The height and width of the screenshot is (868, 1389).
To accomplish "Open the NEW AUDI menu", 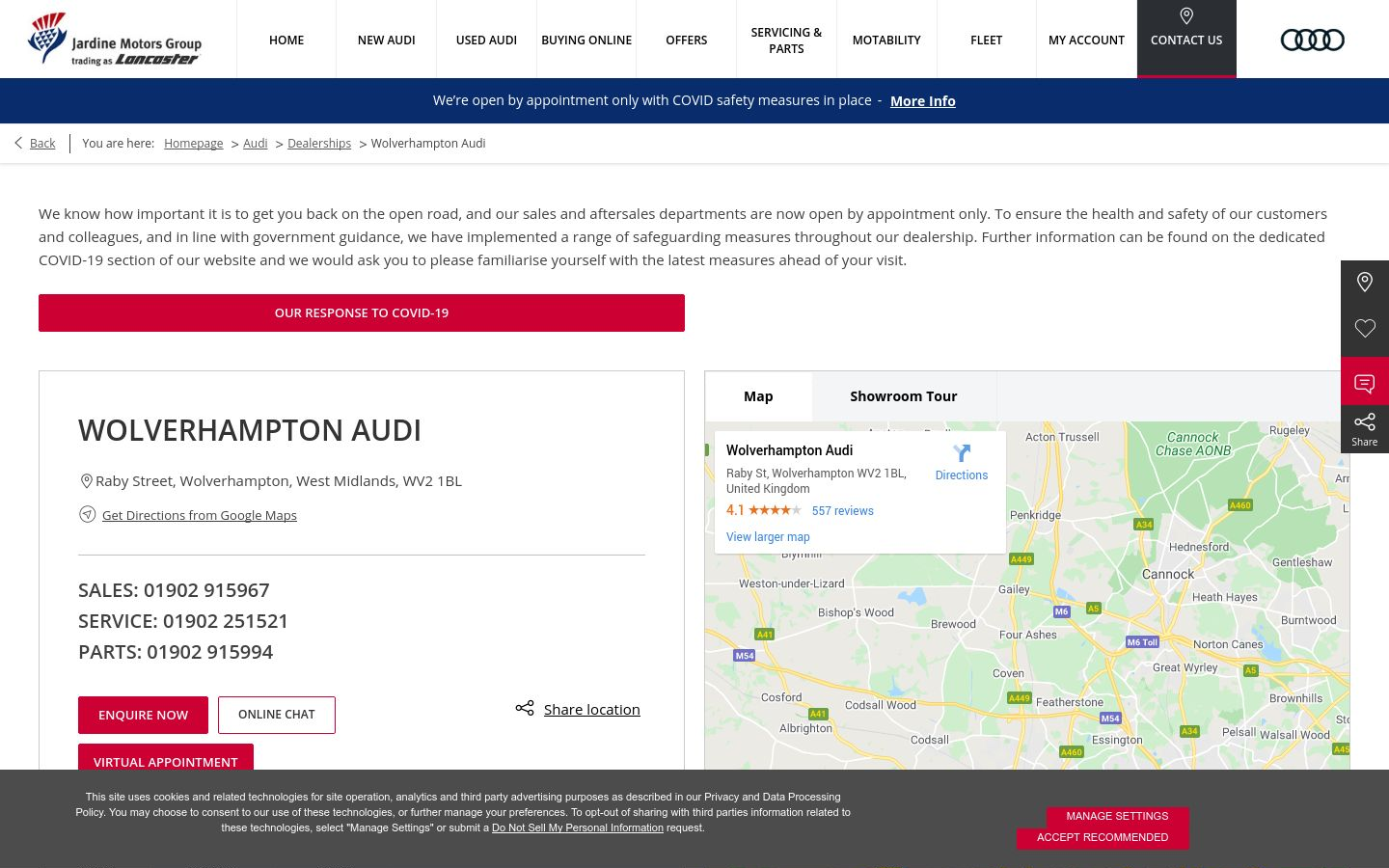I will click(387, 40).
